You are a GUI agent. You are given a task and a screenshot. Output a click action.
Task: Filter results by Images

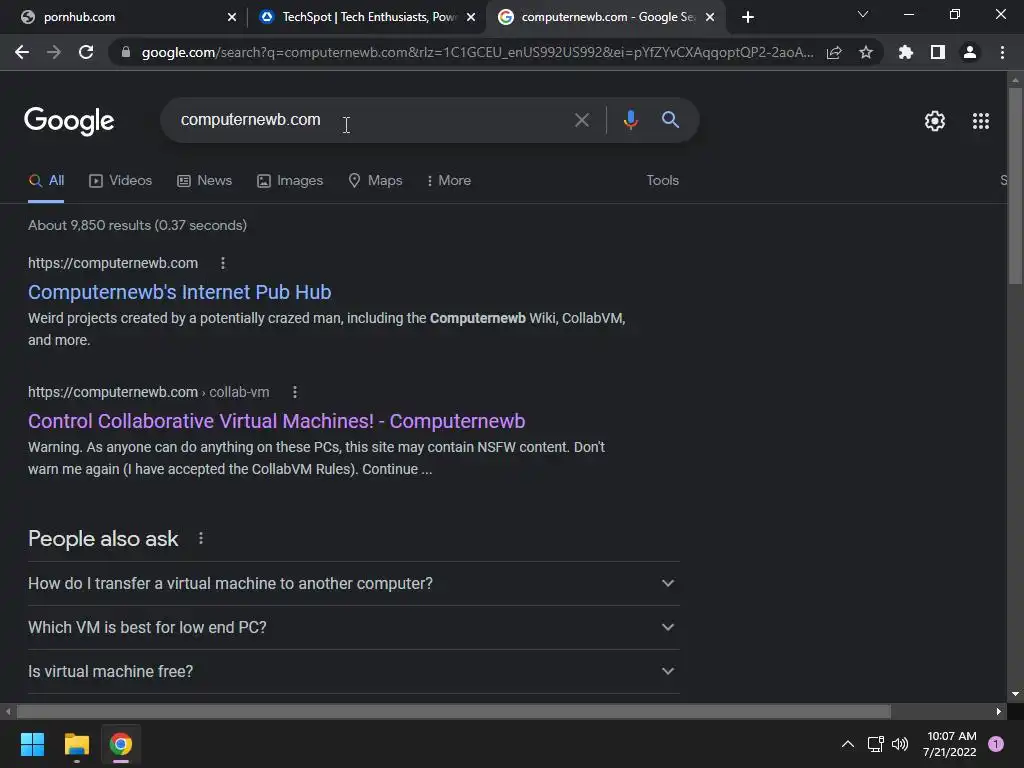coord(290,181)
